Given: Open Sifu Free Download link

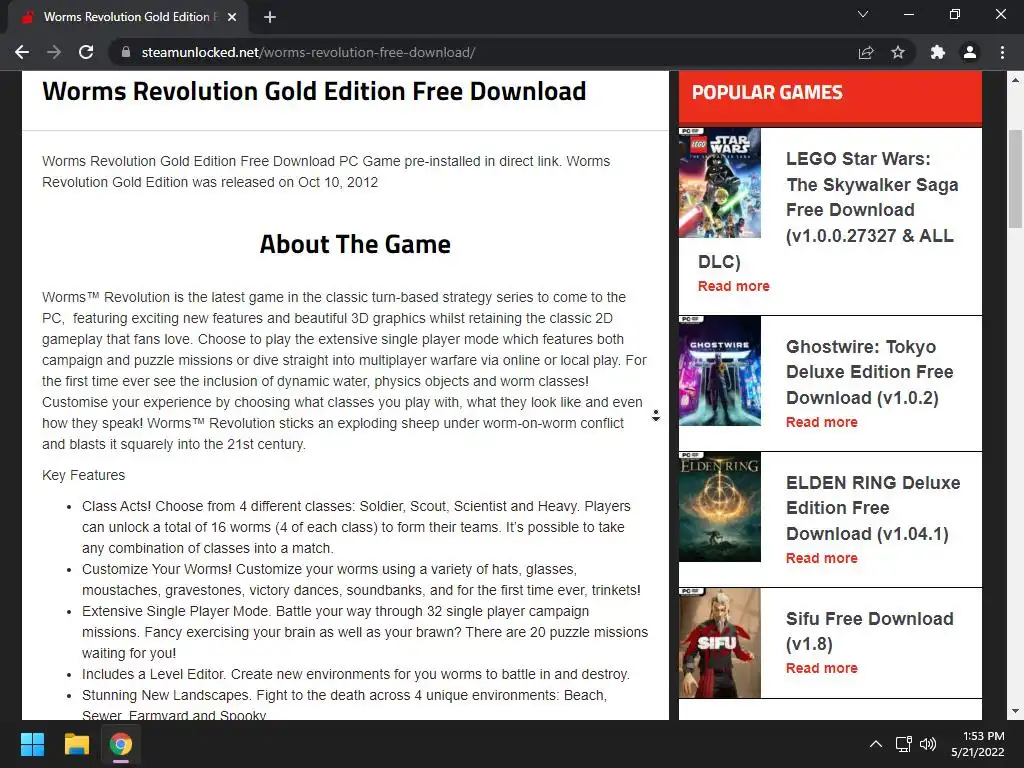Looking at the screenshot, I should (x=869, y=631).
